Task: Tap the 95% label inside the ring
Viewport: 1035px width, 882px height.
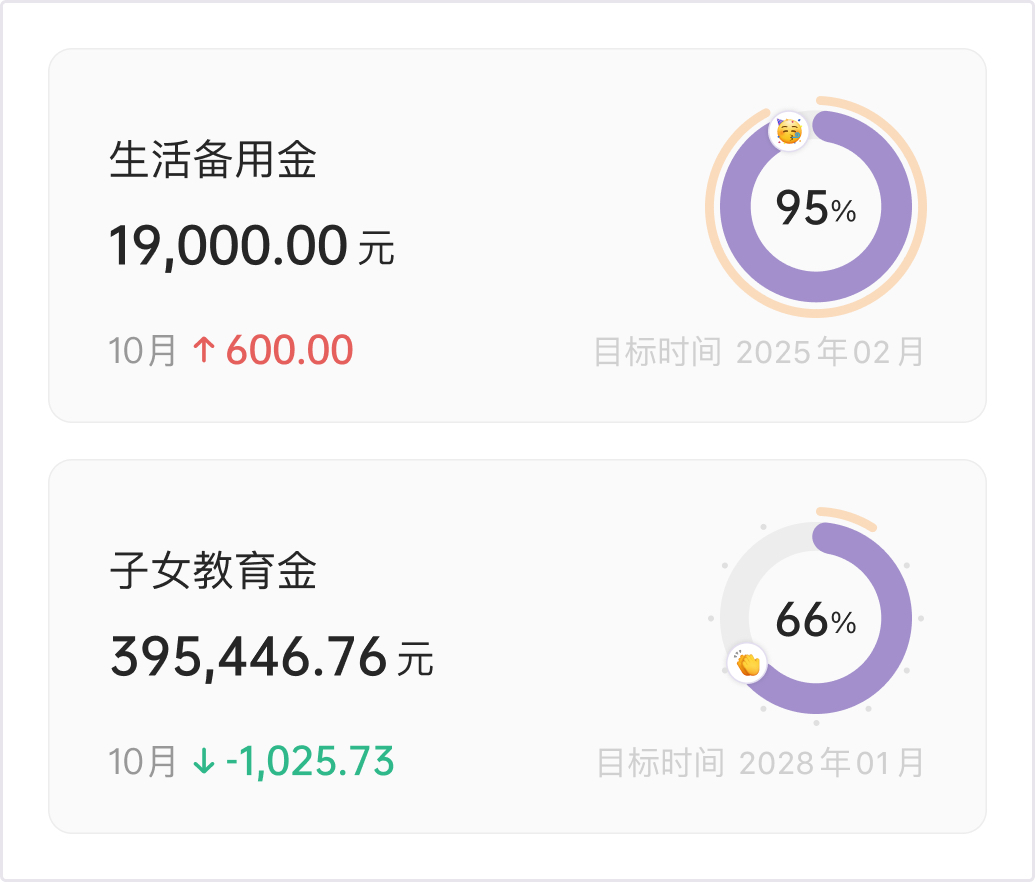Action: [x=816, y=208]
